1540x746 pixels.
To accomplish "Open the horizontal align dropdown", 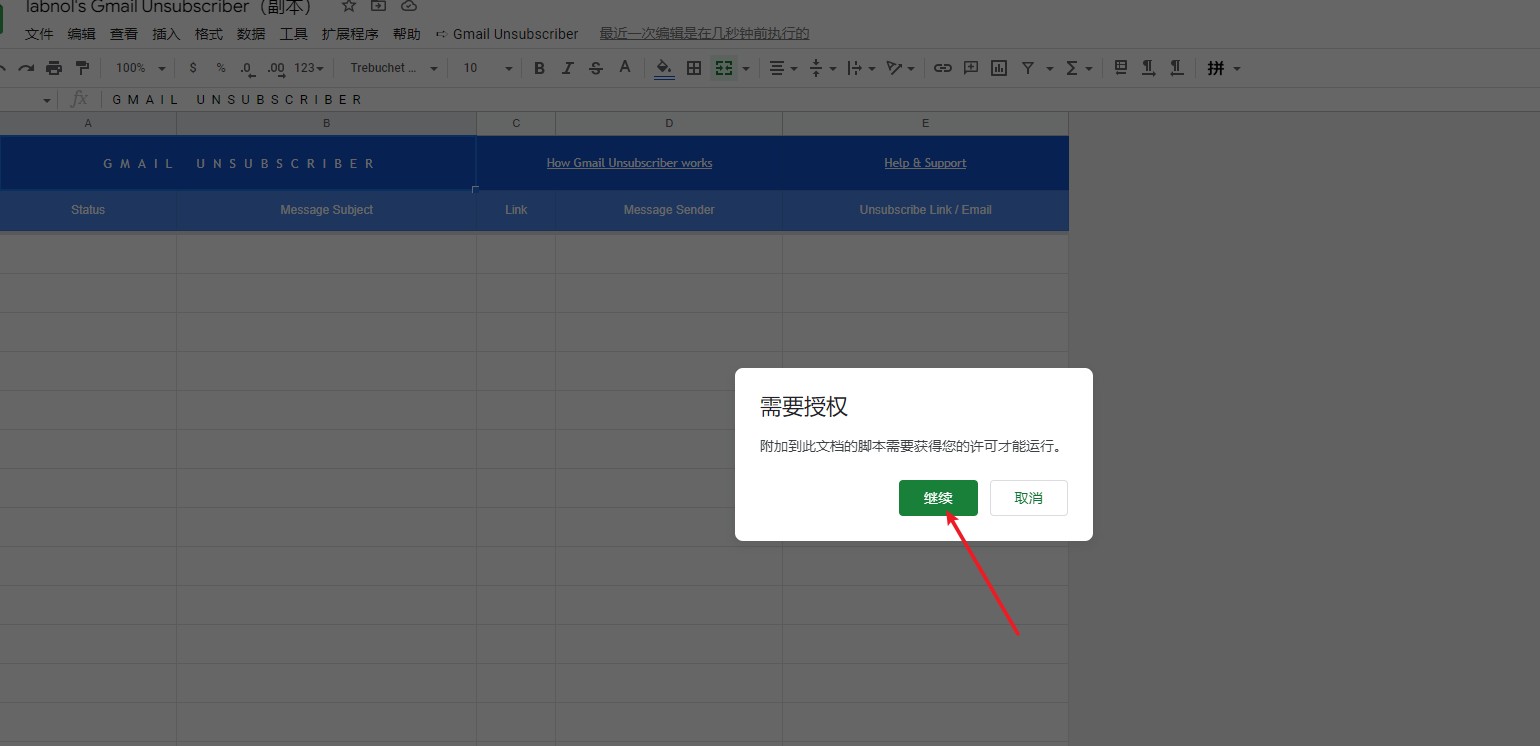I will click(783, 68).
